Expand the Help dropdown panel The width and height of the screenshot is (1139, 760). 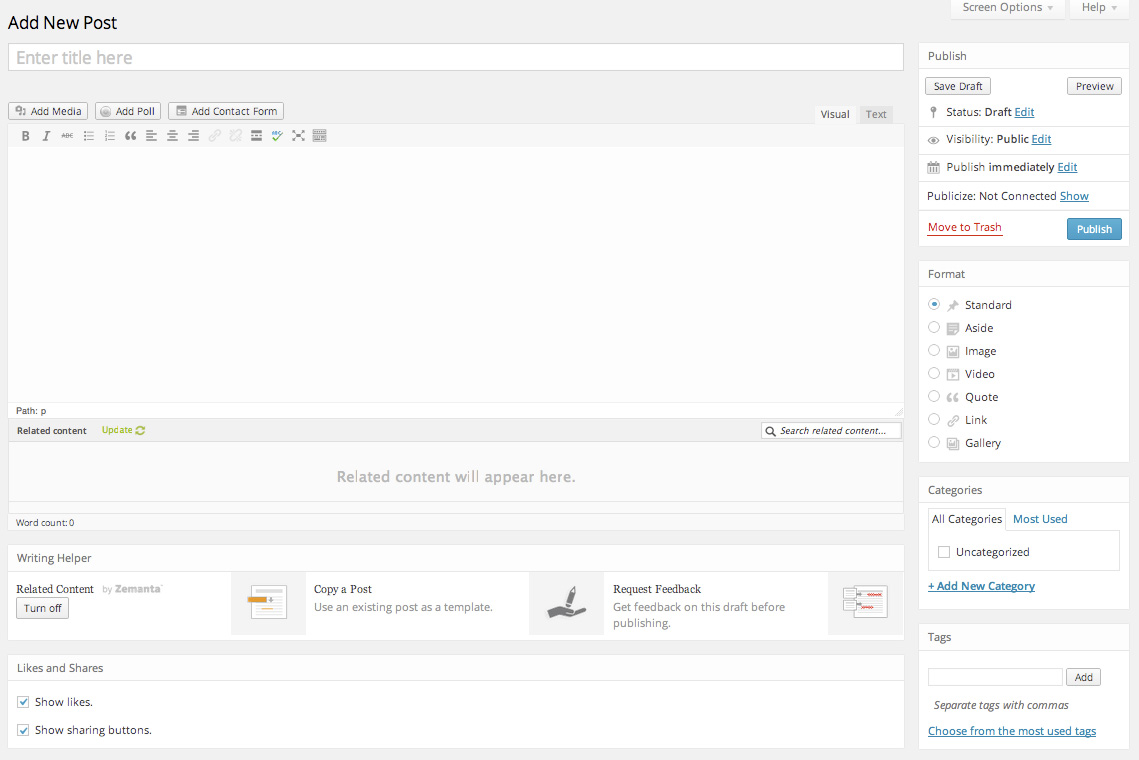(x=1099, y=8)
